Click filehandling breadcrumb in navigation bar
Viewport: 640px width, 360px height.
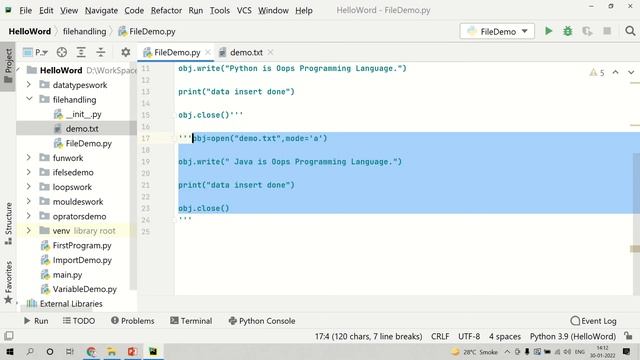84,31
